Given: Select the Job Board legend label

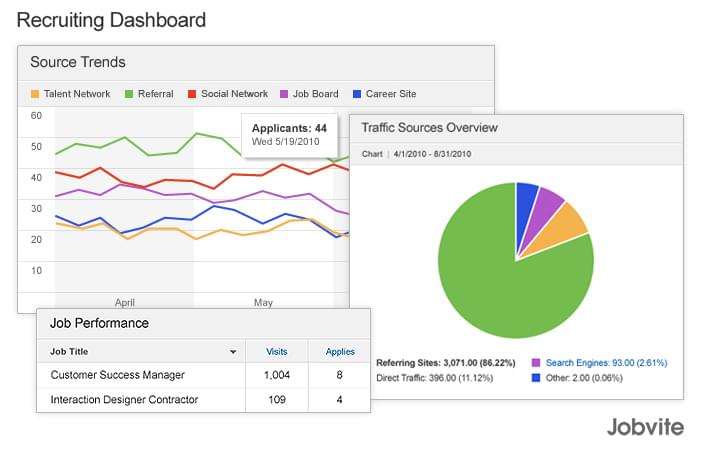Looking at the screenshot, I should coord(316,94).
